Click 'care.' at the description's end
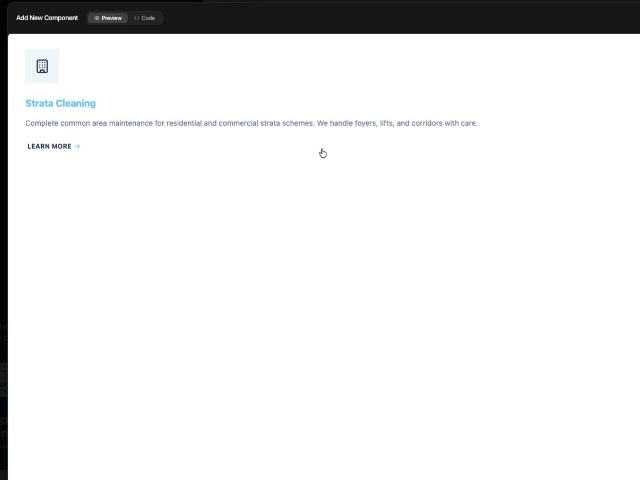 [x=468, y=123]
